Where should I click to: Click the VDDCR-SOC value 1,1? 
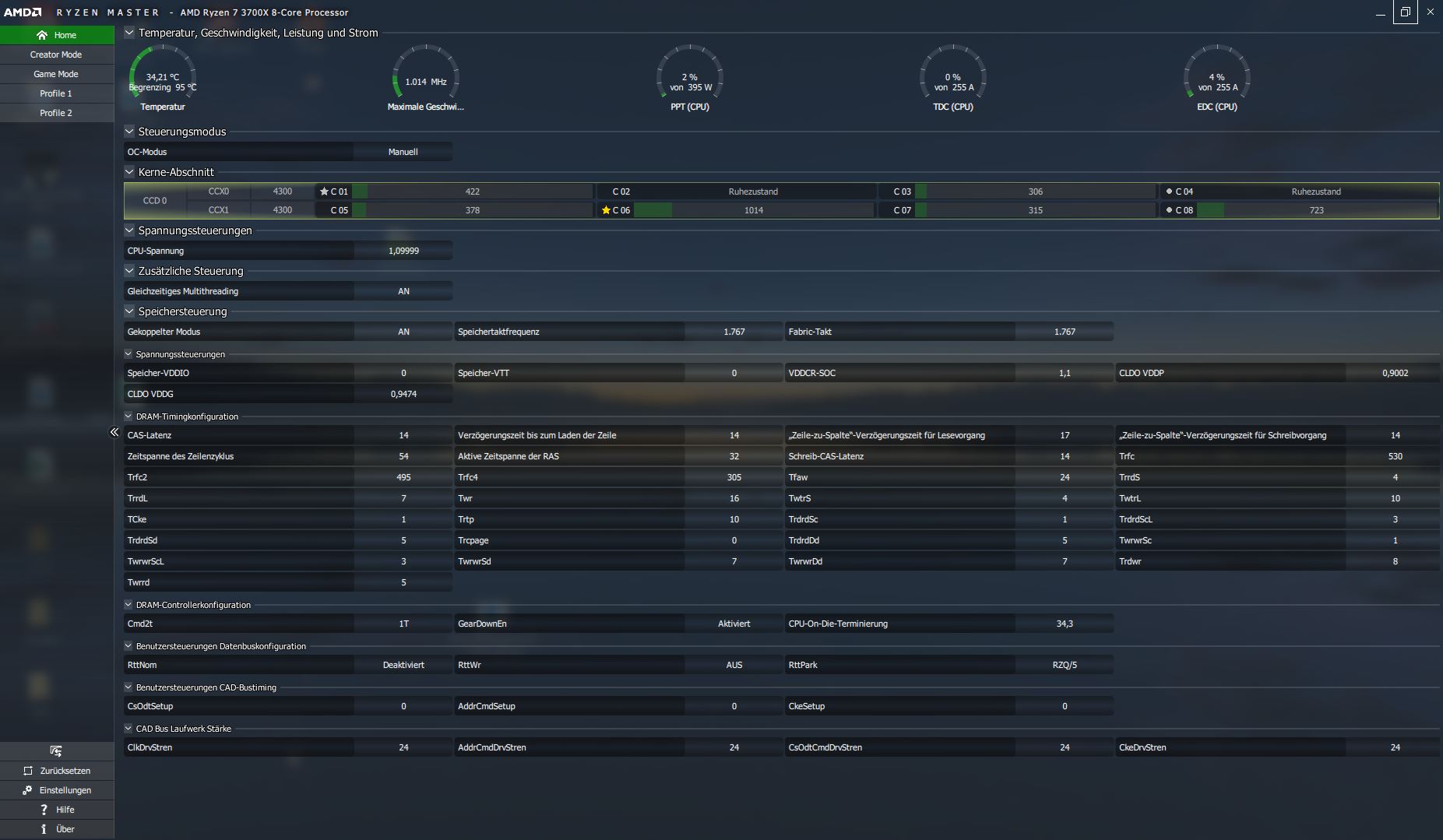coord(1065,373)
